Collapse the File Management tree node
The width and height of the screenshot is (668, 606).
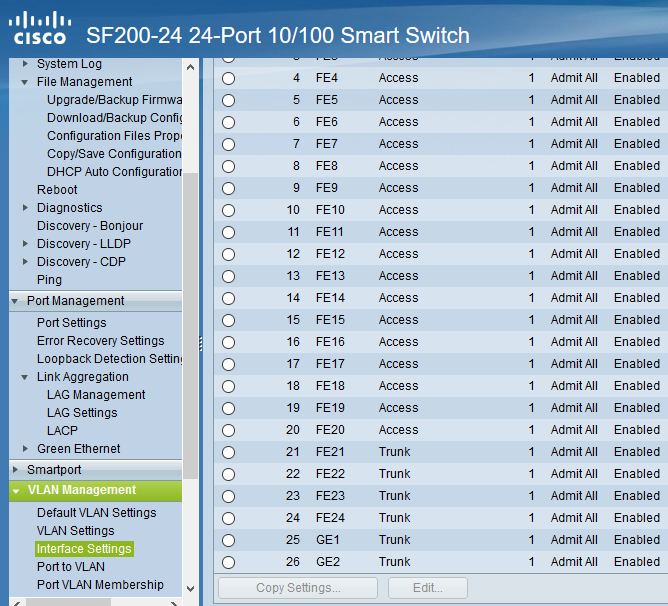click(x=25, y=82)
